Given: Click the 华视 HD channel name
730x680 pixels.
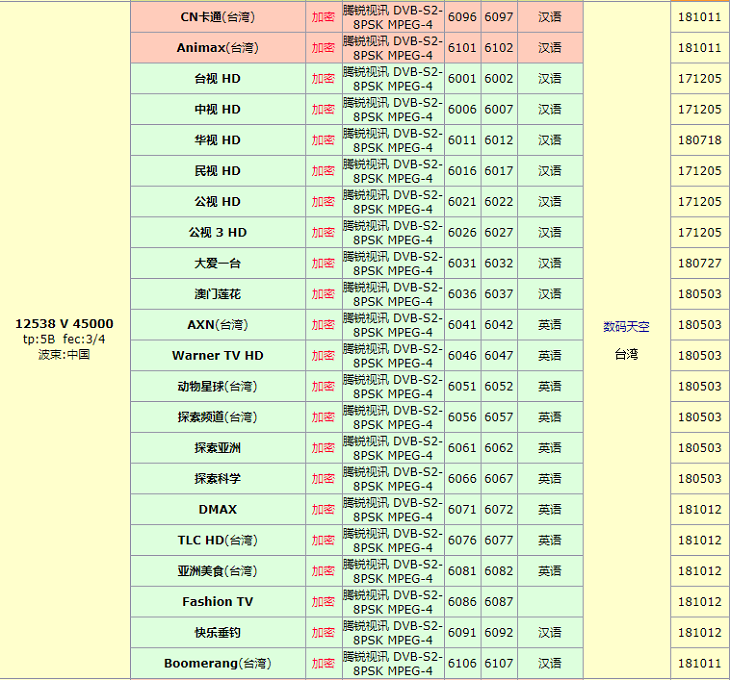Looking at the screenshot, I should [x=217, y=141].
